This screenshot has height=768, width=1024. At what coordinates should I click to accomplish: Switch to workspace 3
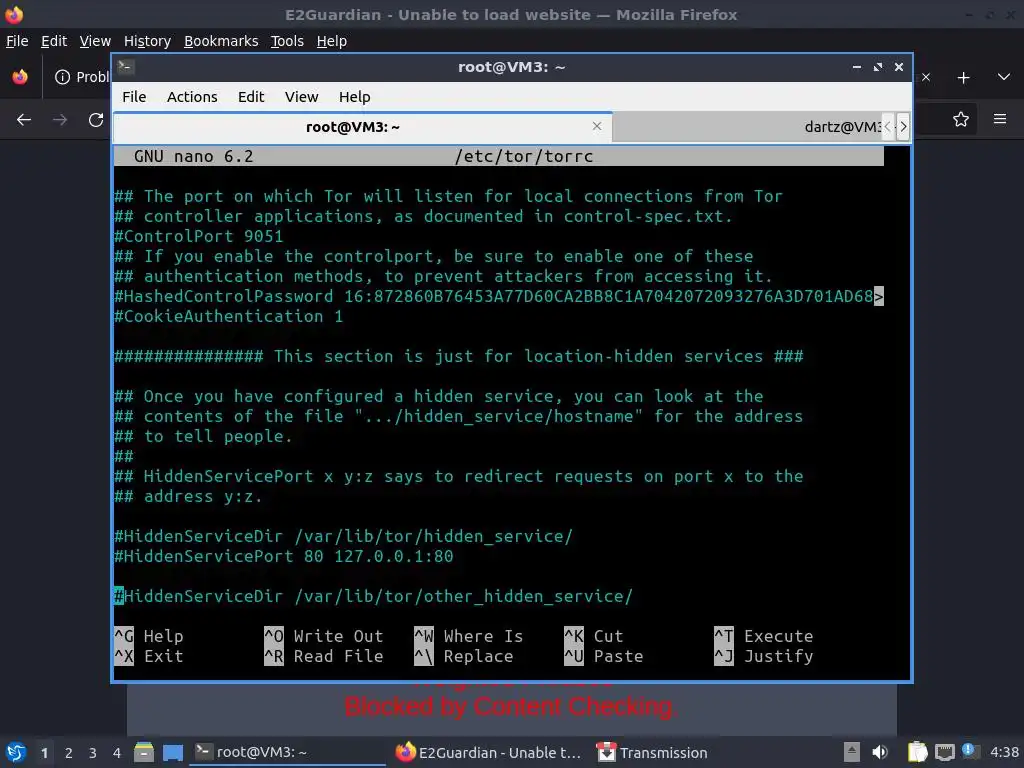[93, 753]
